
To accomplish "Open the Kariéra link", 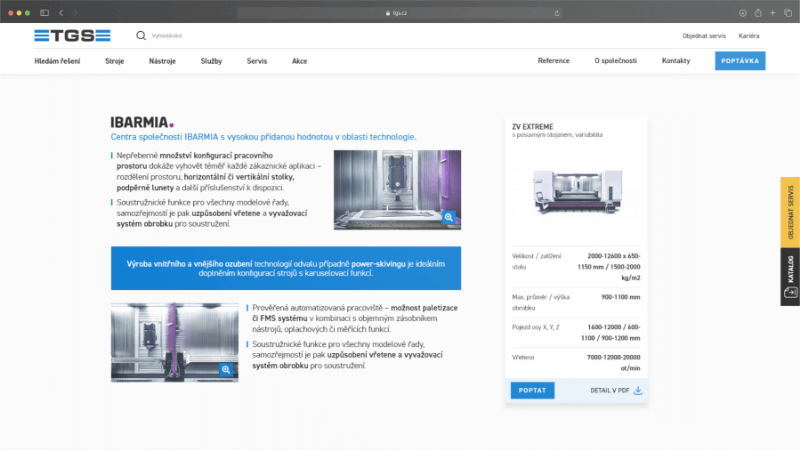I will pos(749,36).
